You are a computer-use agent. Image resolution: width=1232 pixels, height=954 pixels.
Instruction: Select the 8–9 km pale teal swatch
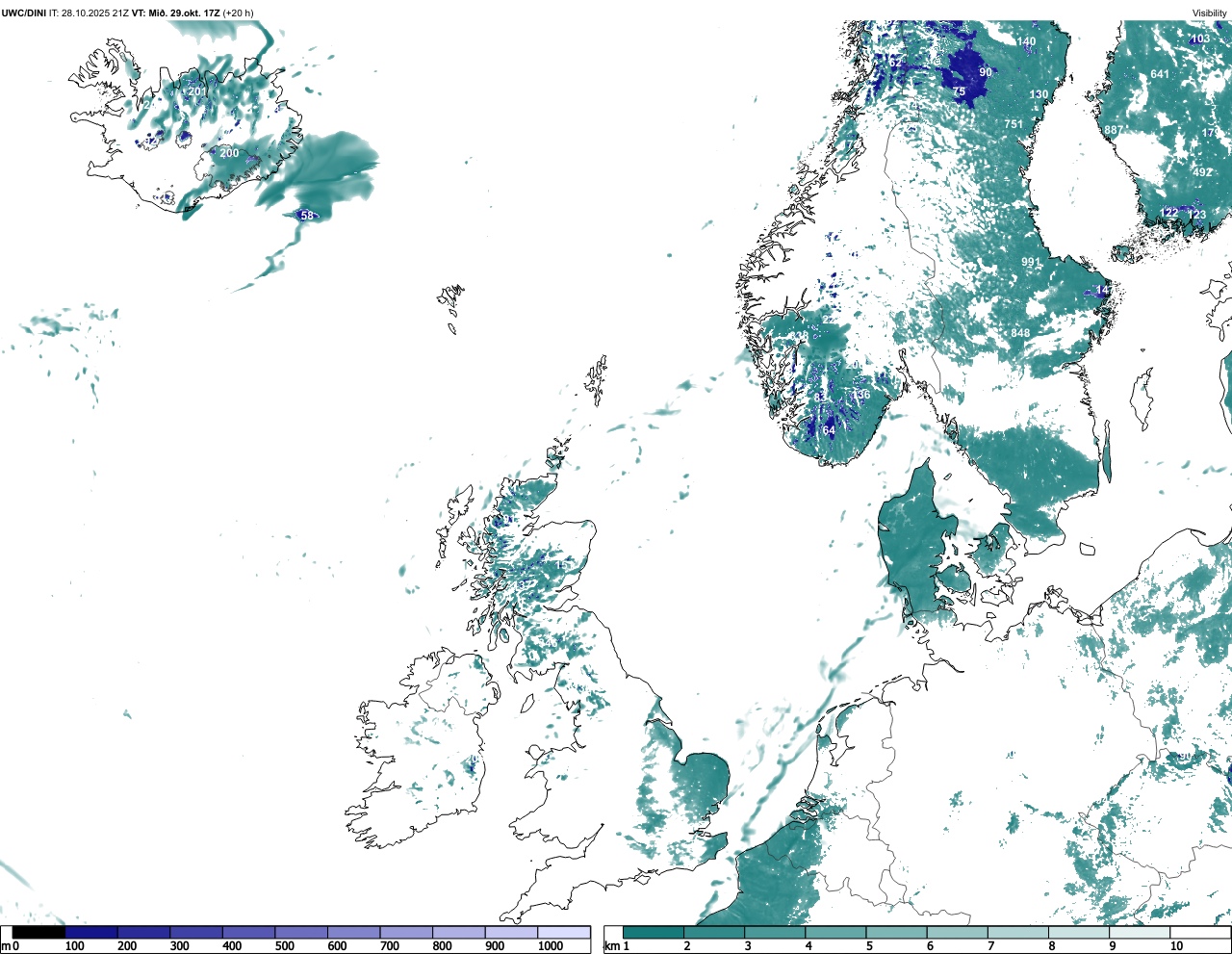click(1078, 932)
